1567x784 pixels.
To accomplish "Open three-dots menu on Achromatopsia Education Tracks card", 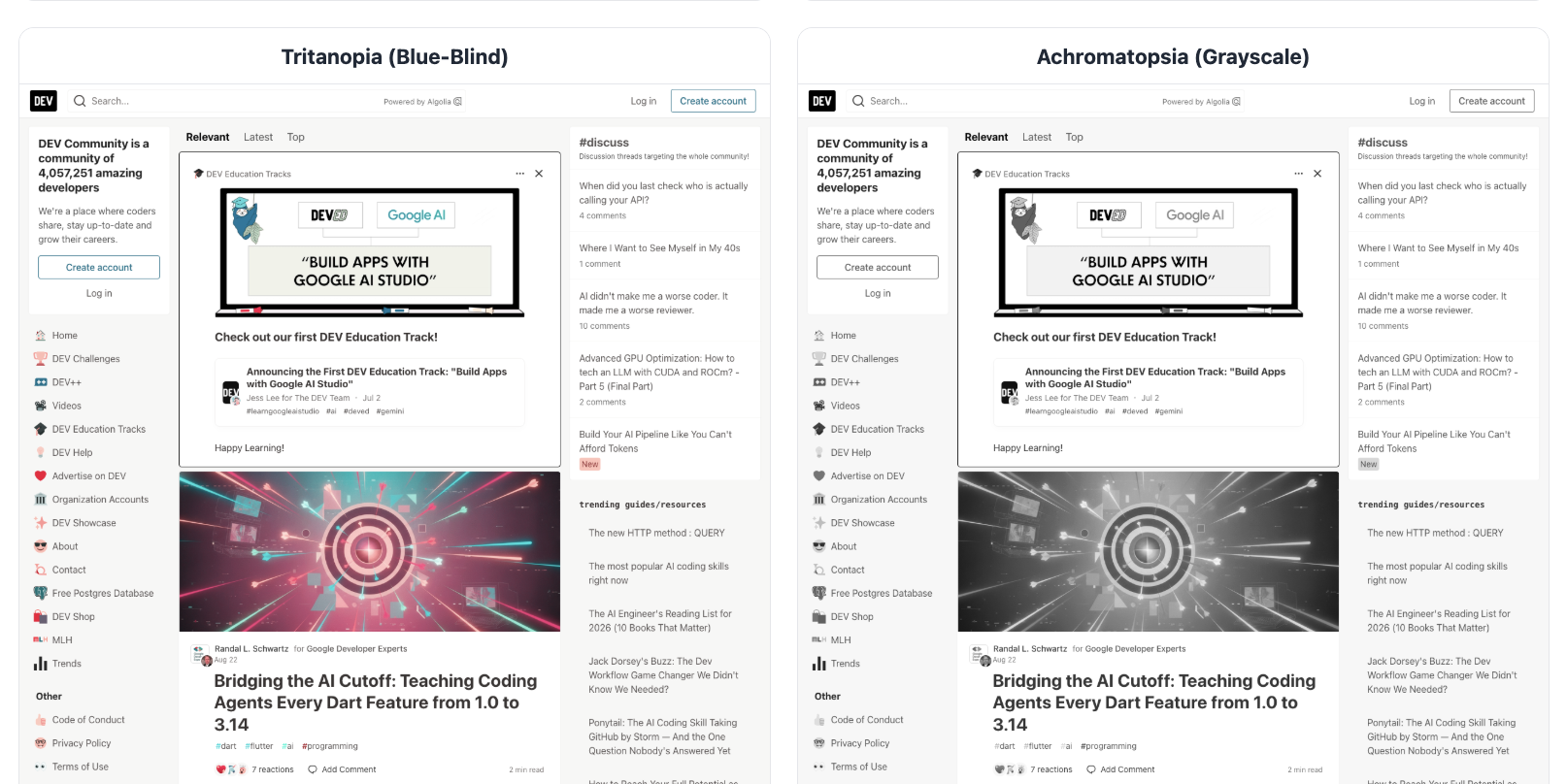I will point(1299,174).
